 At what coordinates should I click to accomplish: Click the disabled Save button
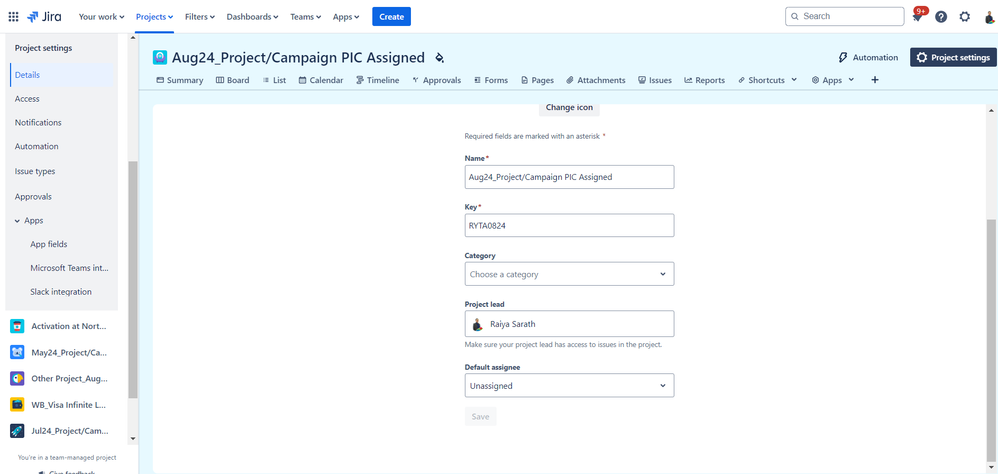[x=481, y=417]
